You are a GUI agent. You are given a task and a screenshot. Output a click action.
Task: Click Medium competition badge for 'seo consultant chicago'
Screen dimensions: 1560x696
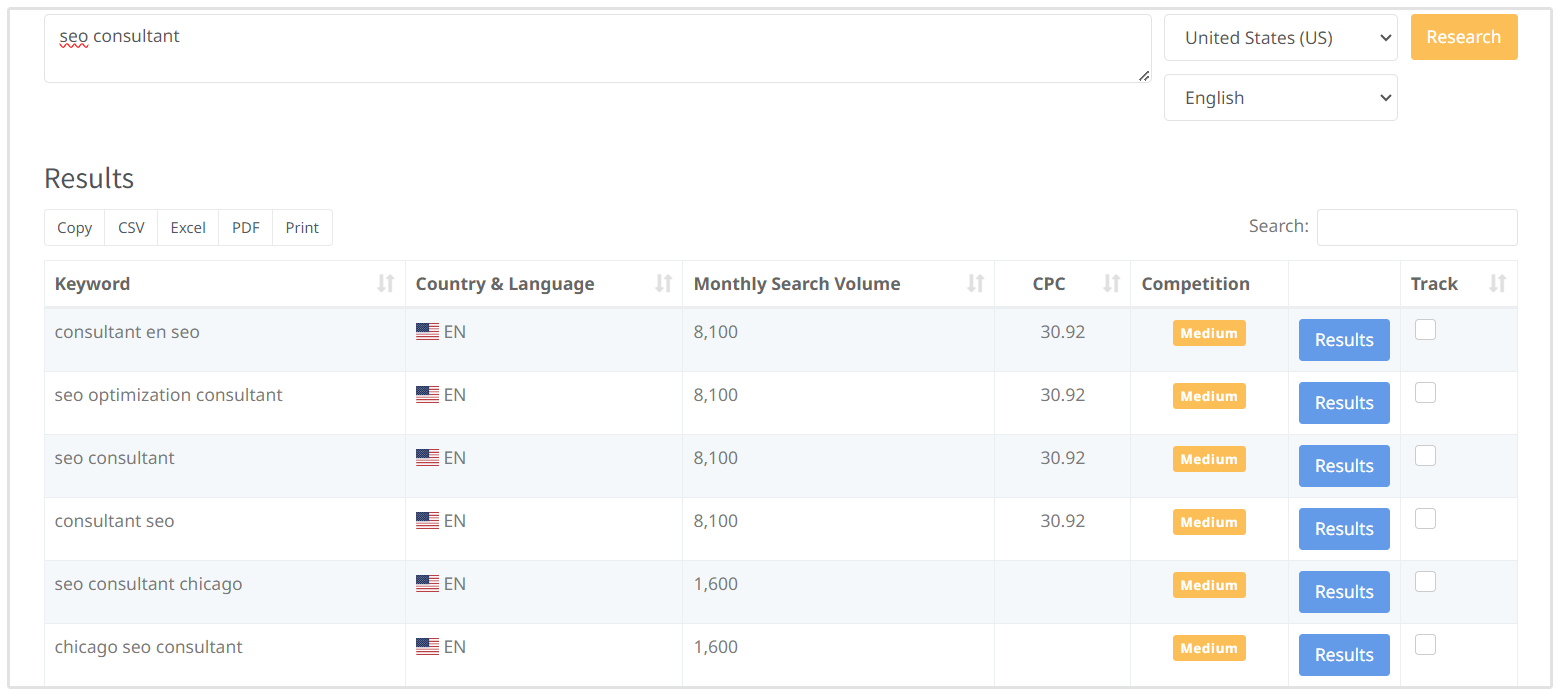pos(1209,585)
